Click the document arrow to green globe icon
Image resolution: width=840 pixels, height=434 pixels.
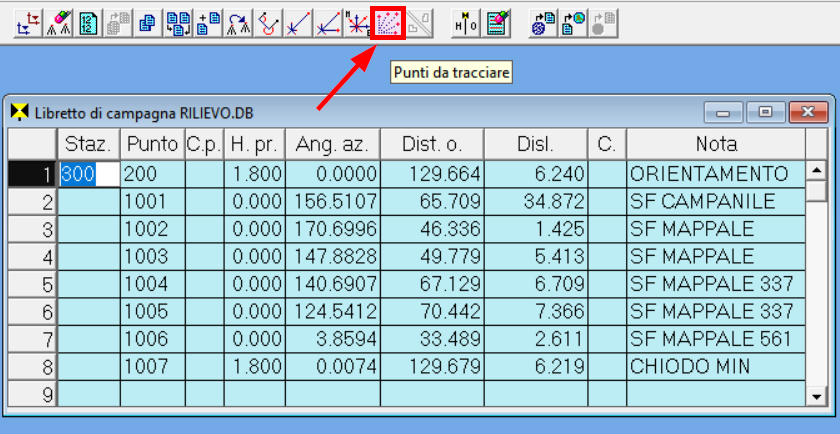[x=573, y=24]
